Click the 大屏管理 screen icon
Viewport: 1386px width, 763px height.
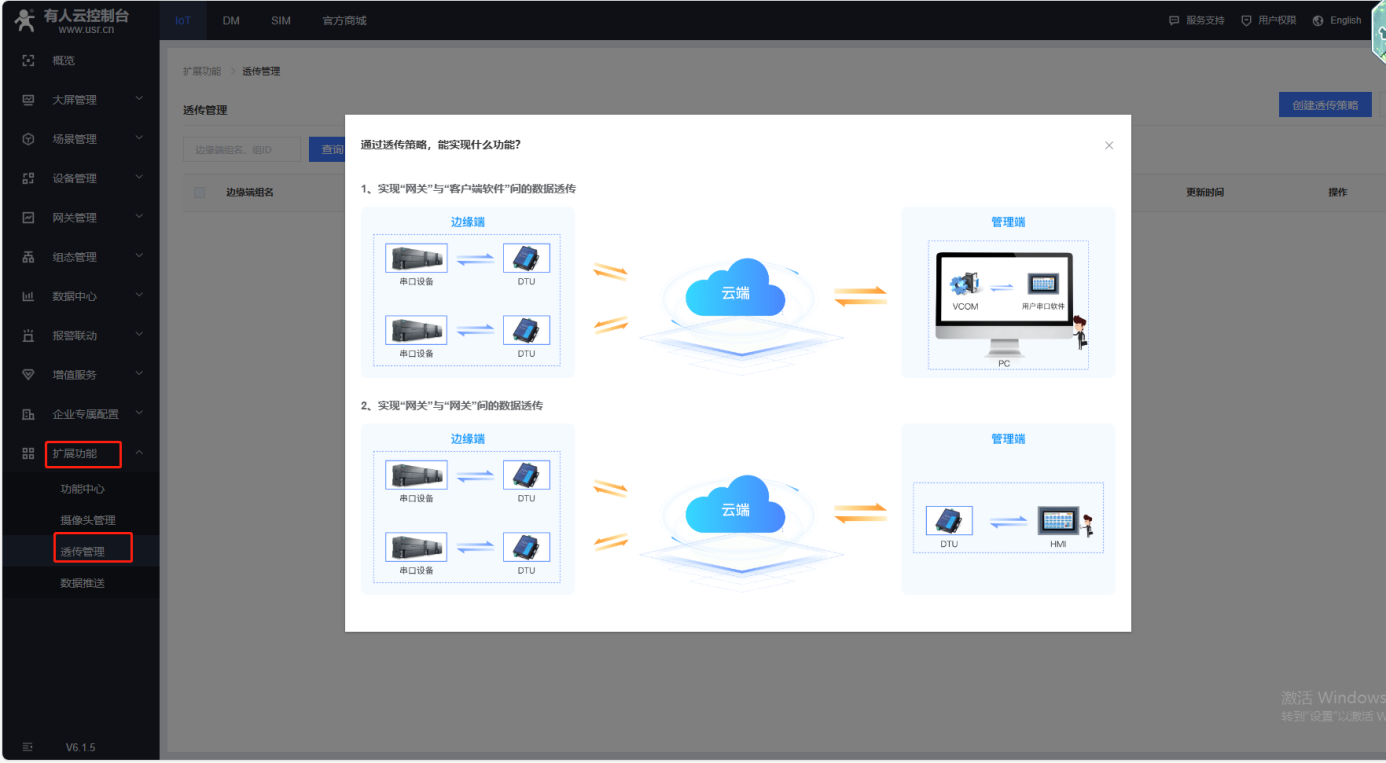[28, 100]
